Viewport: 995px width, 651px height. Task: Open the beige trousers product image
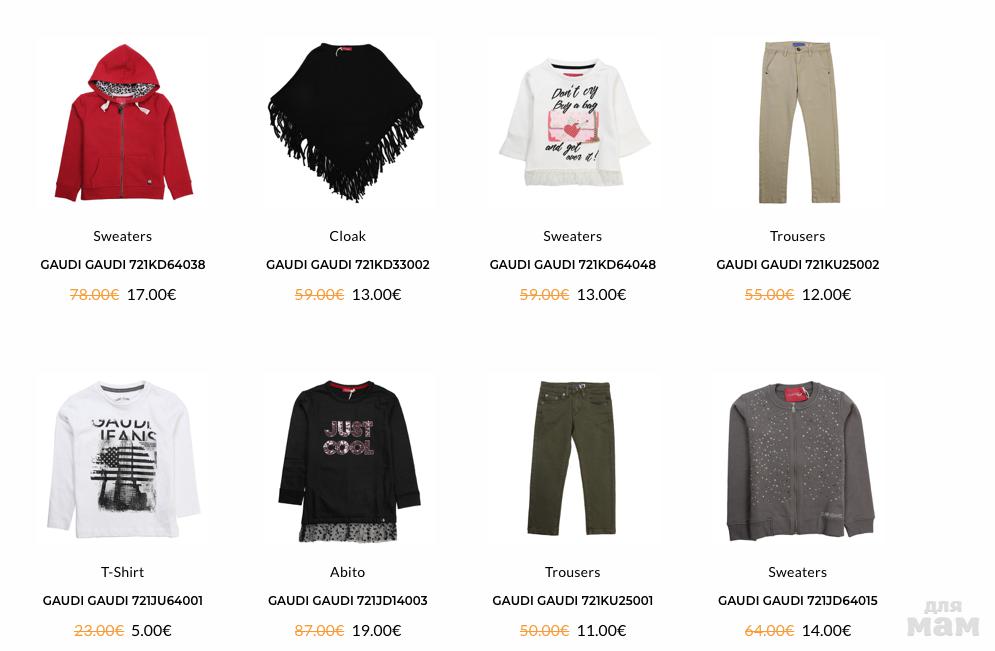798,122
